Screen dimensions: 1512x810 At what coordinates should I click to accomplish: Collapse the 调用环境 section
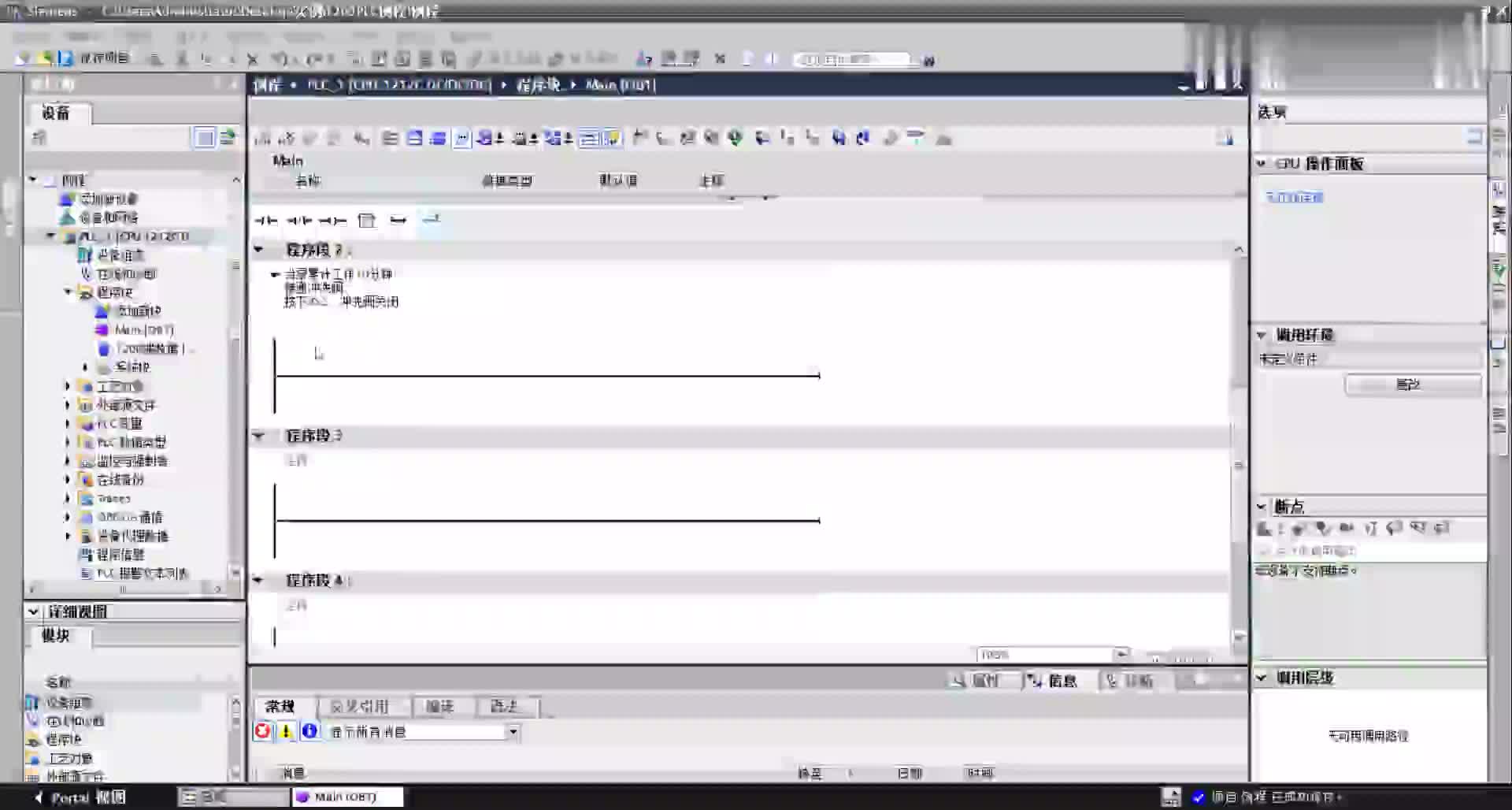(x=1262, y=336)
